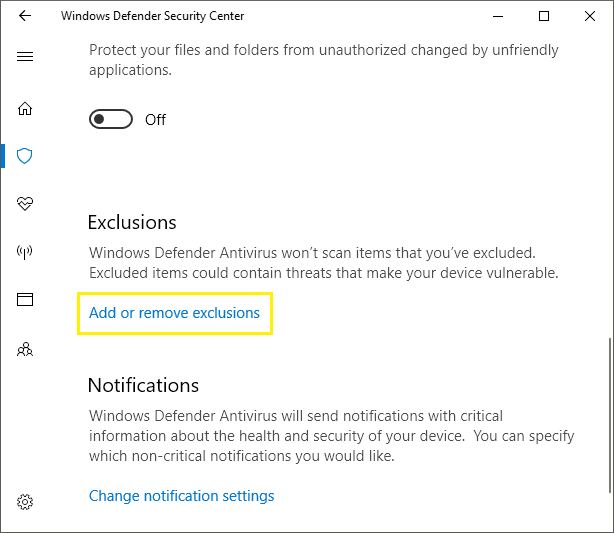
Task: Open App & browser control window icon
Action: click(25, 300)
